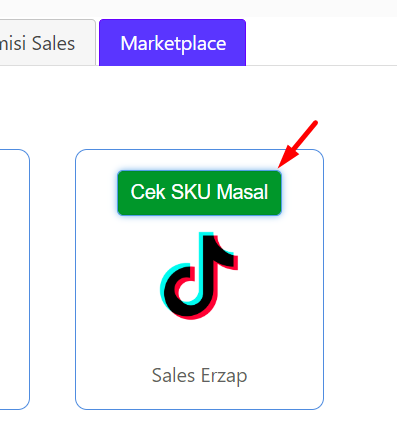Tap the black TikTok note symbol
This screenshot has width=397, height=443.
click(x=199, y=276)
